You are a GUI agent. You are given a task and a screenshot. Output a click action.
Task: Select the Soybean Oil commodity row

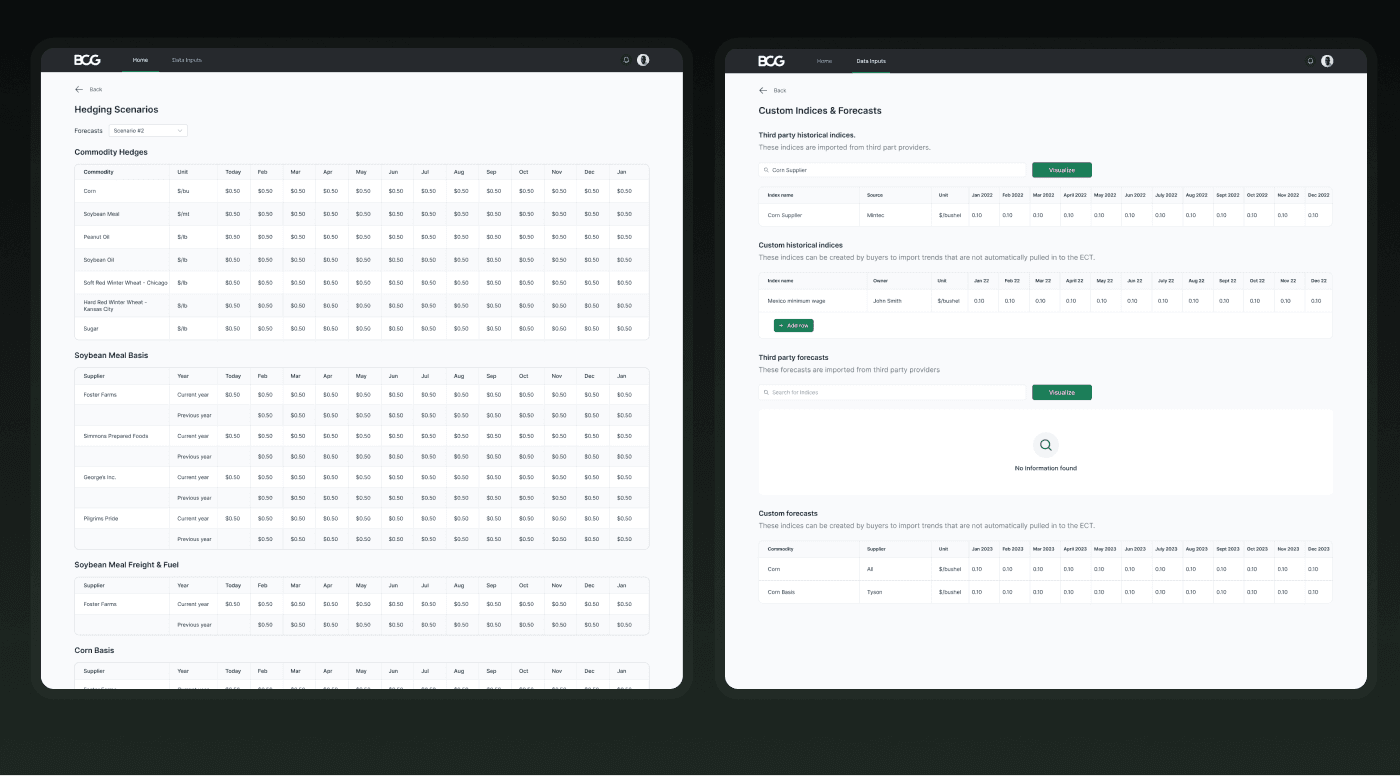click(362, 259)
